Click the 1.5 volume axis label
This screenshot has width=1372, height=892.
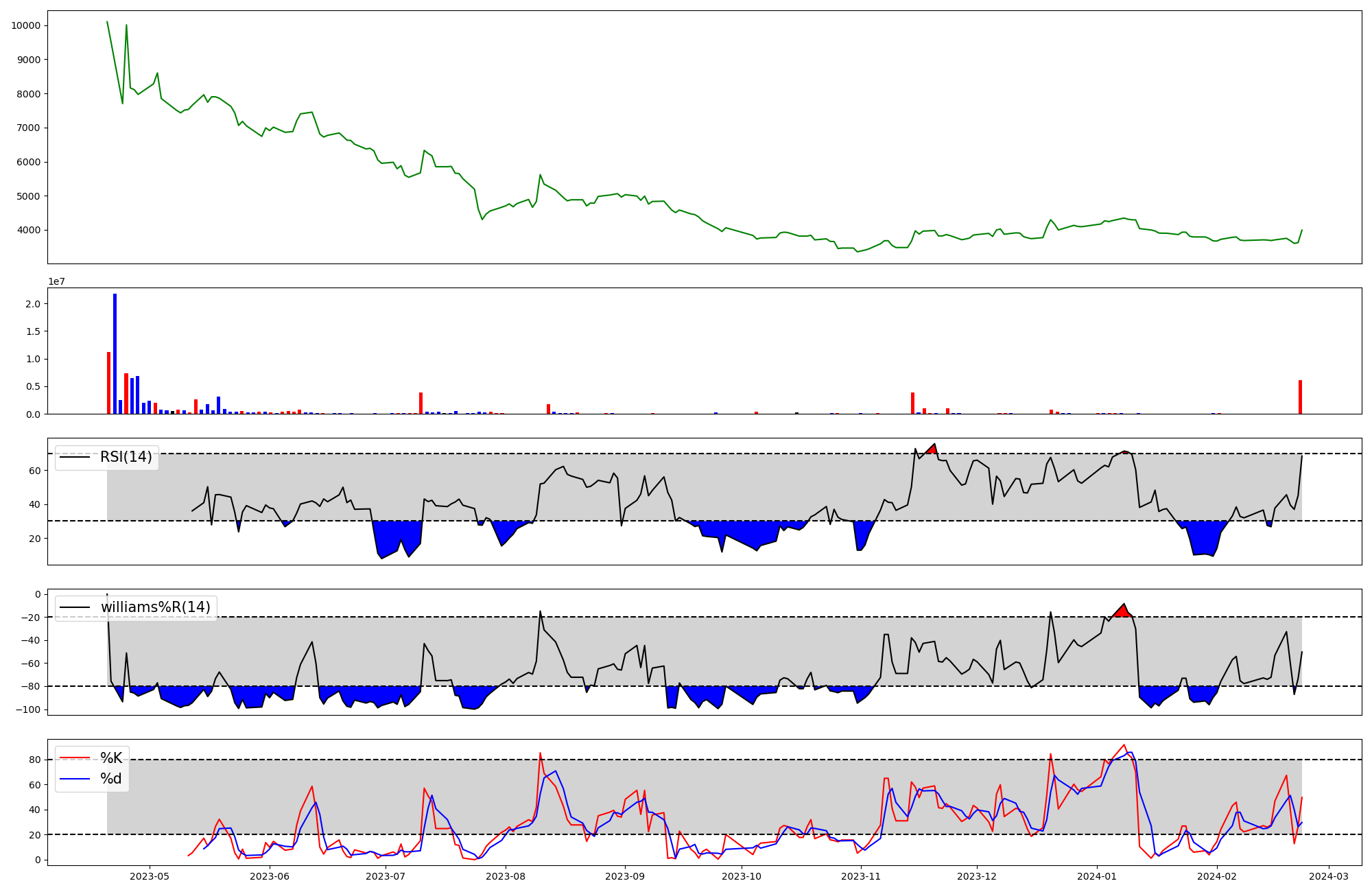(x=33, y=331)
